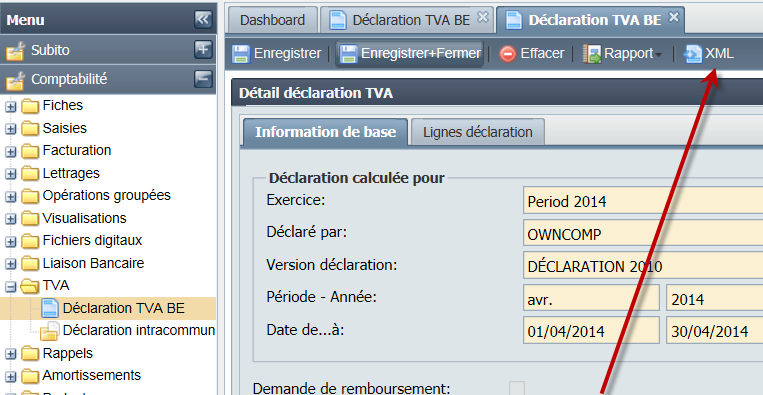This screenshot has height=395, width=763.
Task: Click the red Effacer minus icon
Action: (x=508, y=54)
